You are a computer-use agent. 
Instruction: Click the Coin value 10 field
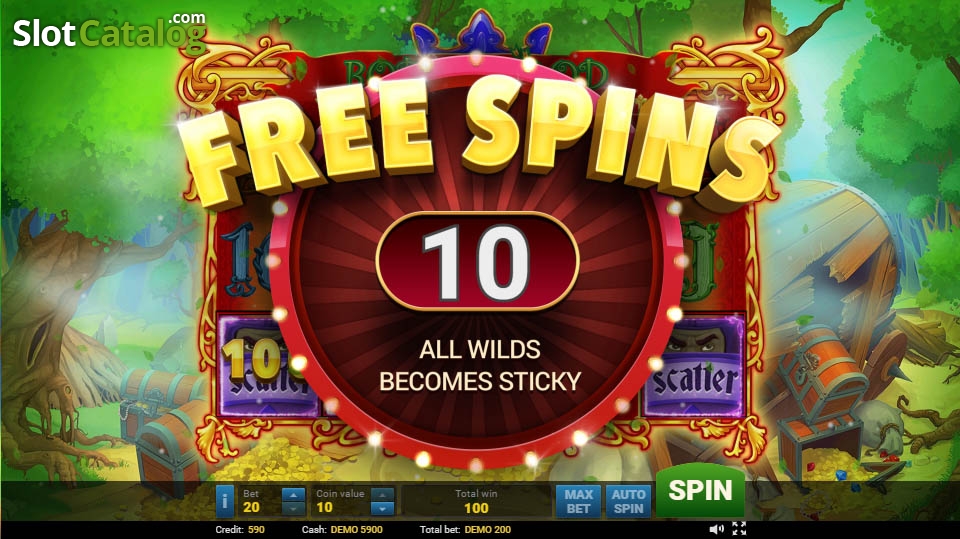pyautogui.click(x=324, y=507)
